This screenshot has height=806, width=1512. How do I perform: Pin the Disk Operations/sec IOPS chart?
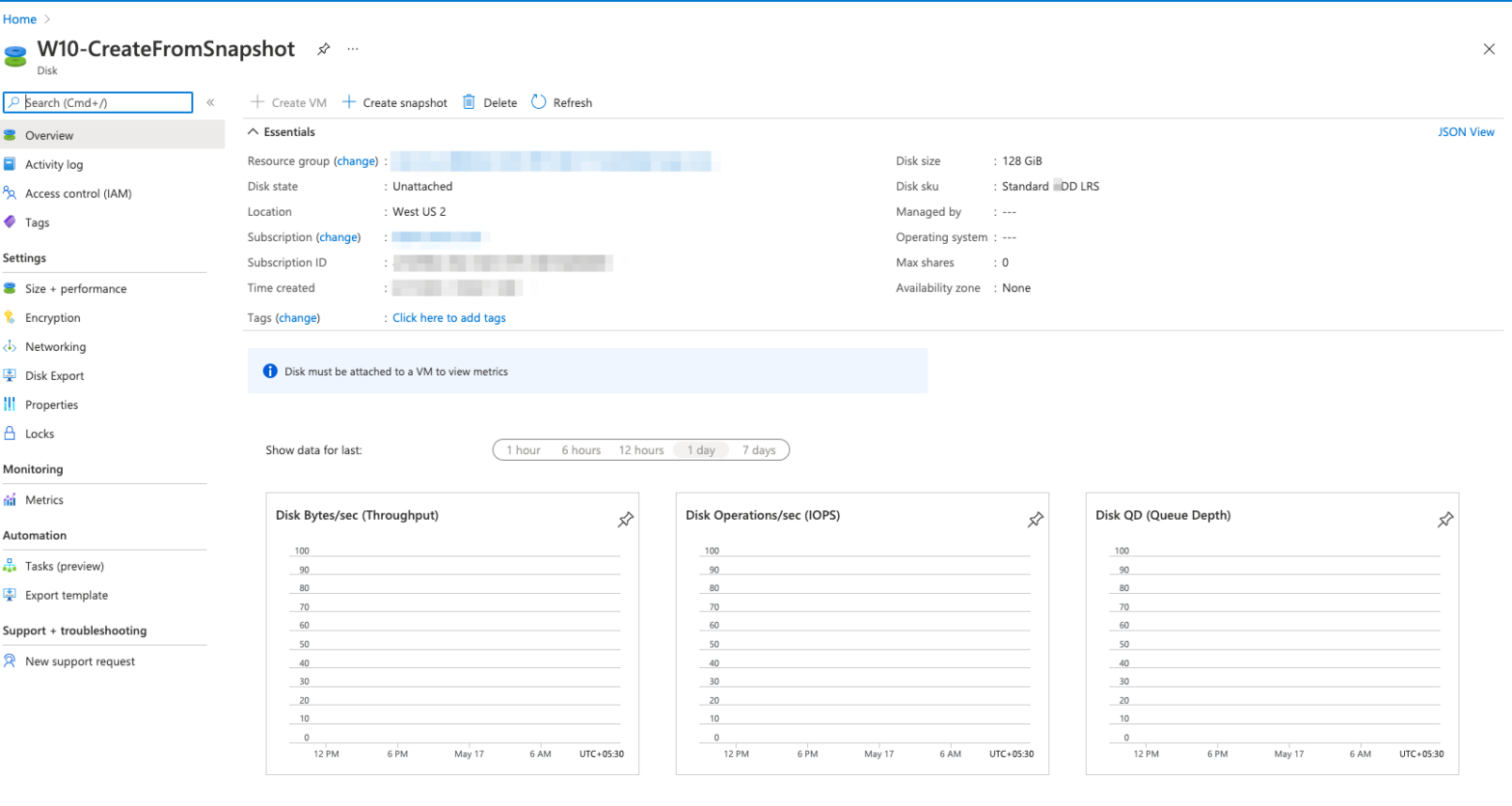(1036, 520)
